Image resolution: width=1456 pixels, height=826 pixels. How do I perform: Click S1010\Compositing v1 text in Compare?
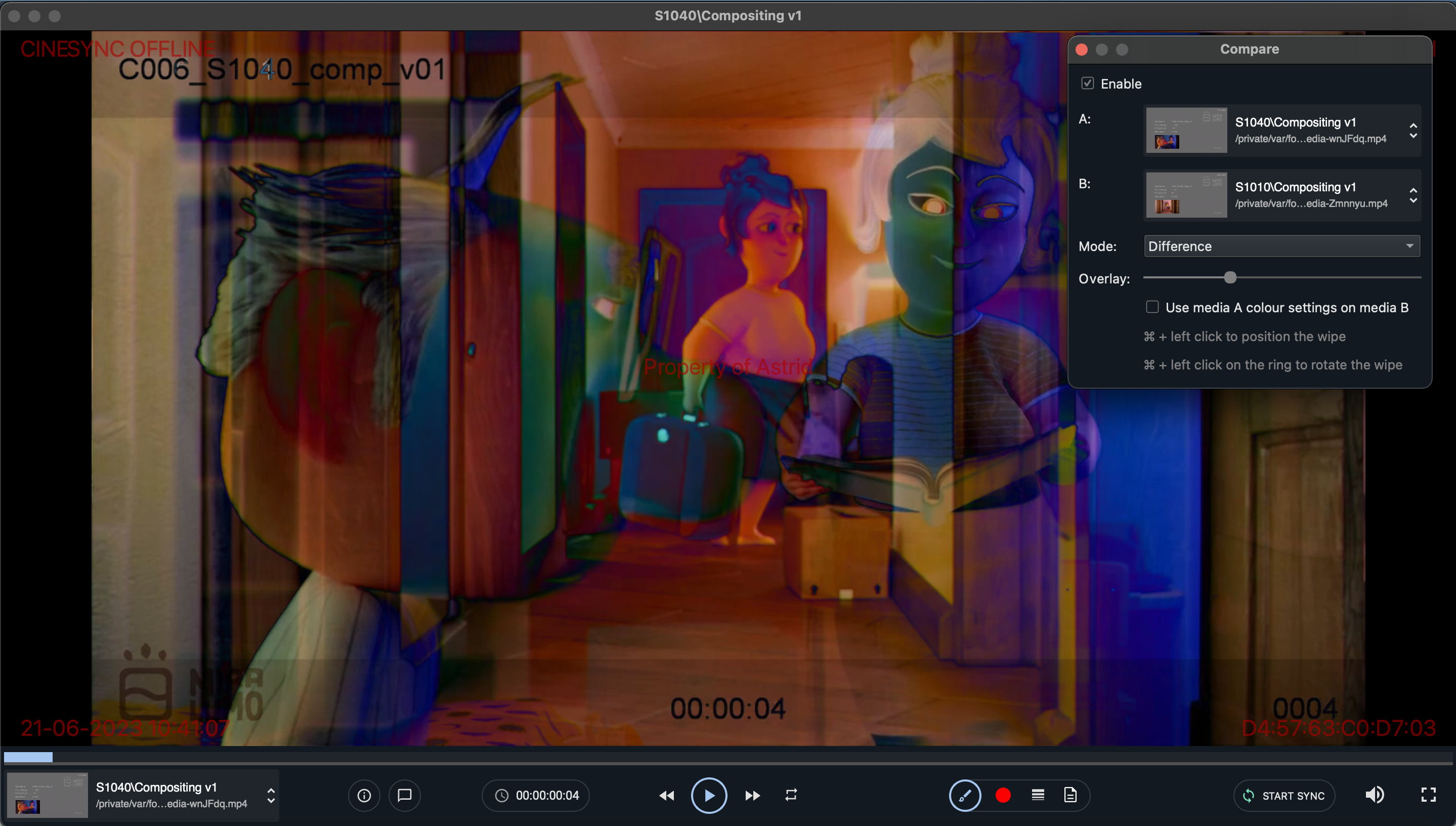point(1295,187)
